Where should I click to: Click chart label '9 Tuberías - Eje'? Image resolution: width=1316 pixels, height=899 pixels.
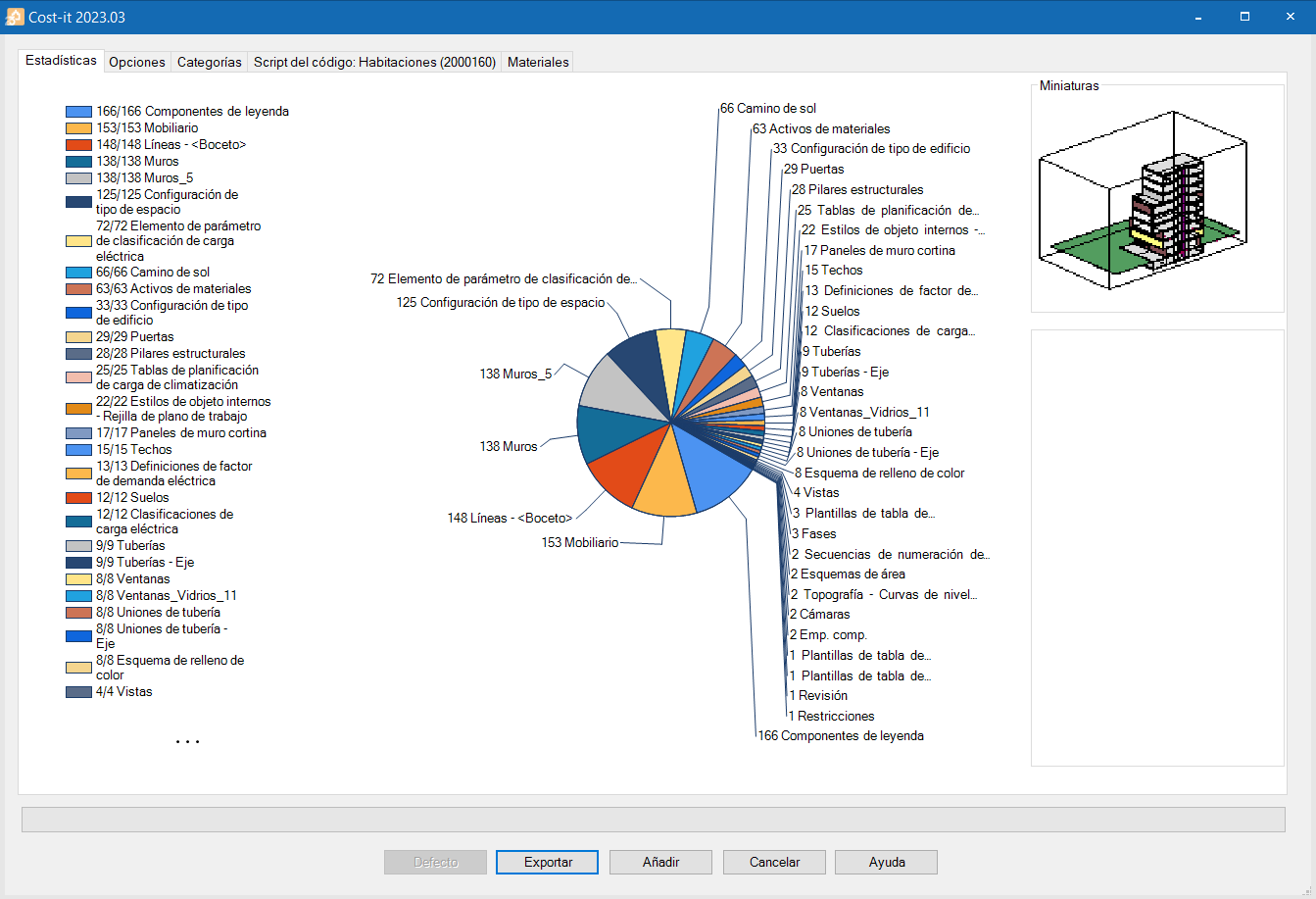(x=846, y=372)
